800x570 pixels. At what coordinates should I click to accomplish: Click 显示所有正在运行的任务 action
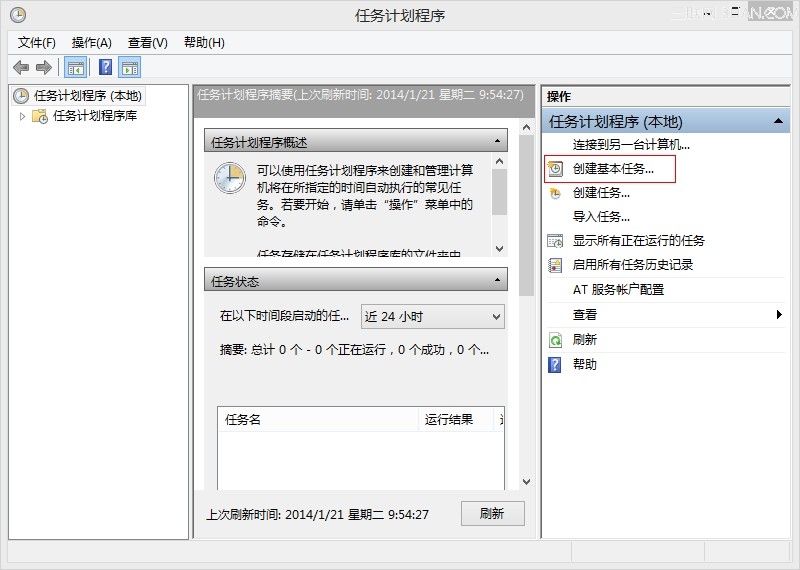638,240
